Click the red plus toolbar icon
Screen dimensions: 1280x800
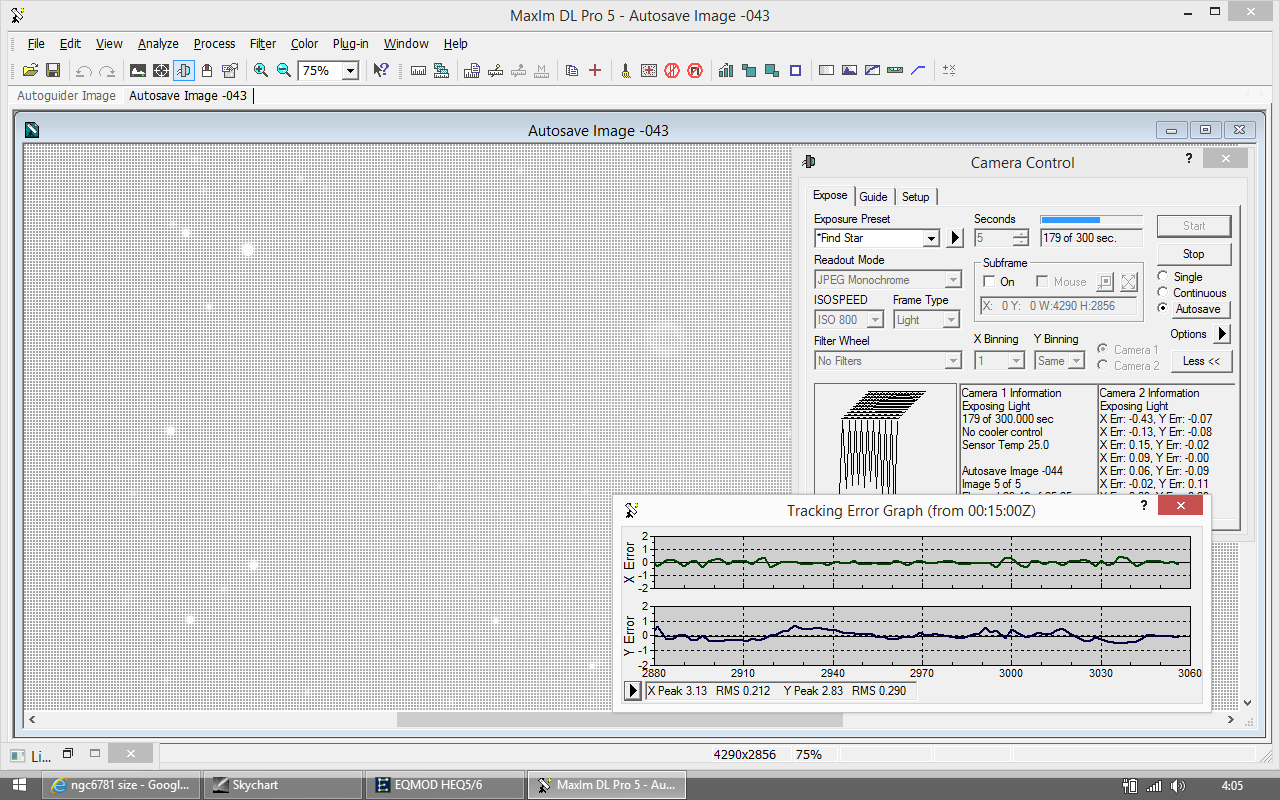[x=595, y=70]
